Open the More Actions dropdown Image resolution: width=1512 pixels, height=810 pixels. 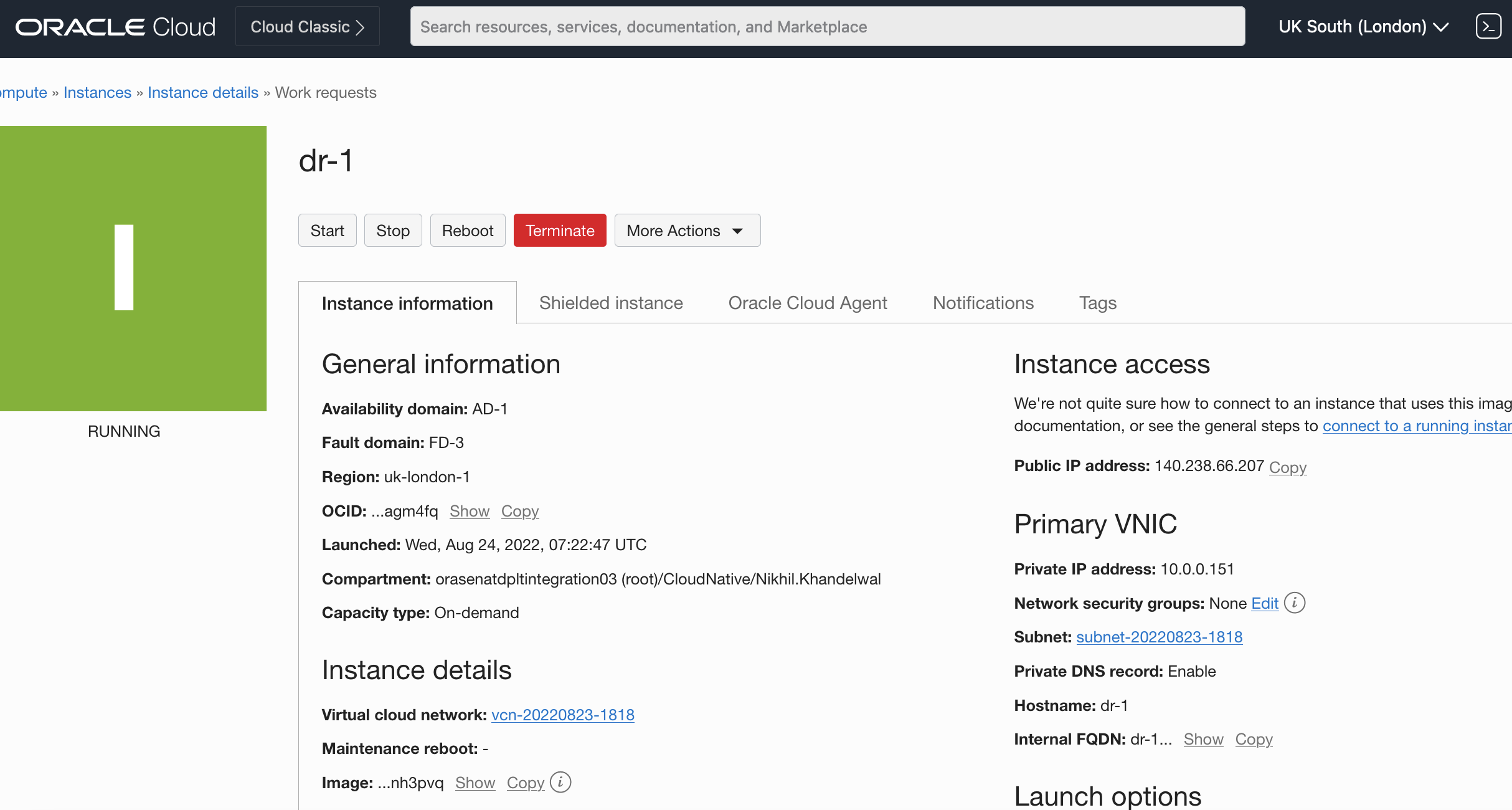[x=687, y=230]
